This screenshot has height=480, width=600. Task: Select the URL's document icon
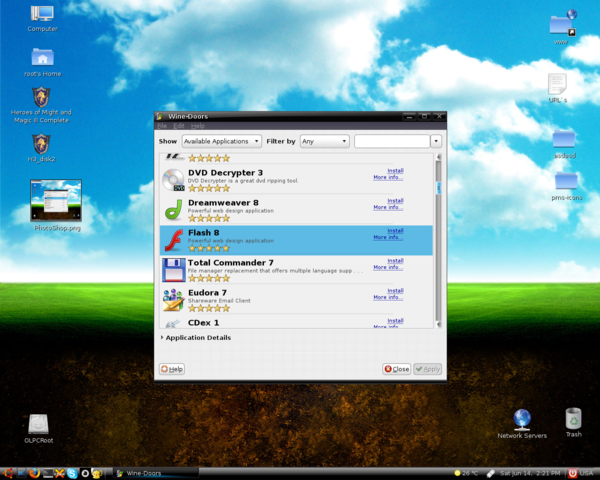(557, 84)
